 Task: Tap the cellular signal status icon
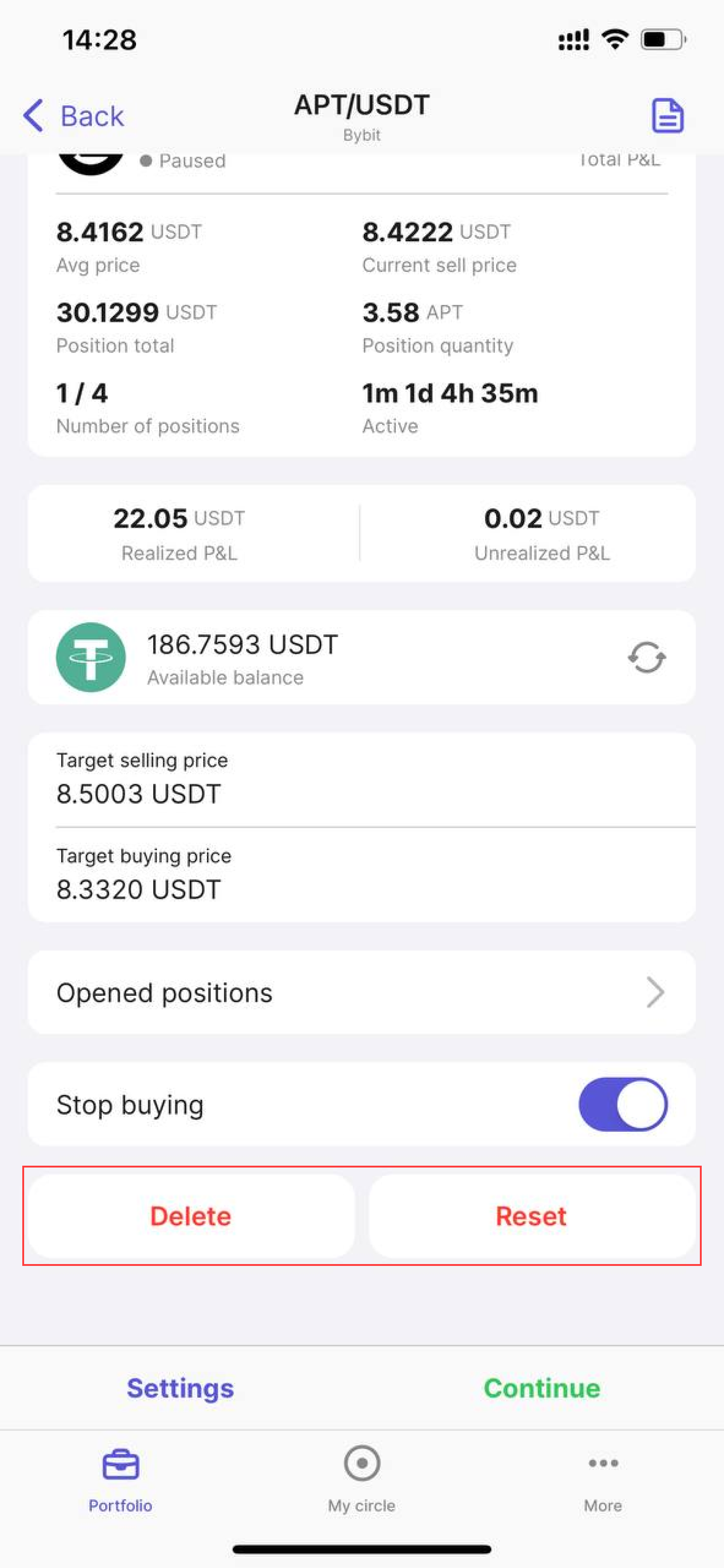coord(574,39)
